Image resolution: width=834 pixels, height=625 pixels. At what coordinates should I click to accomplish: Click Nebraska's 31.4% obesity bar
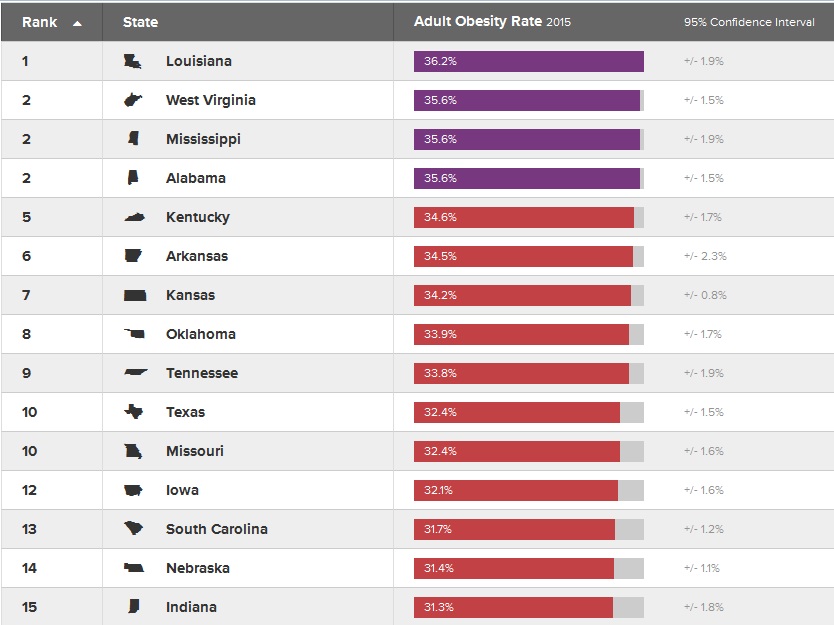(514, 568)
